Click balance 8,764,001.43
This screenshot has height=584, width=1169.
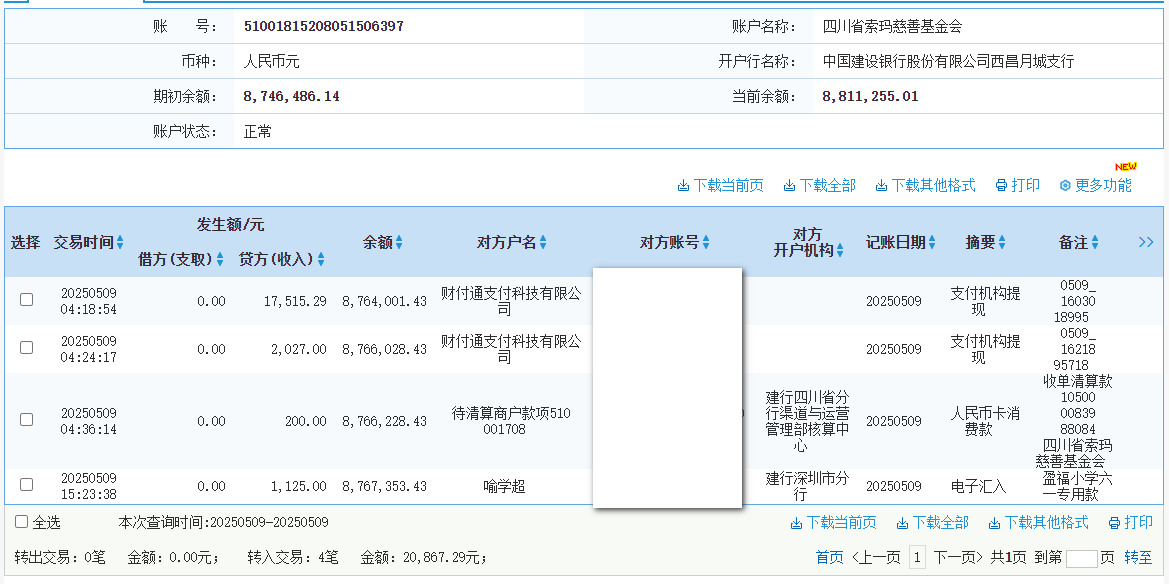pyautogui.click(x=385, y=301)
